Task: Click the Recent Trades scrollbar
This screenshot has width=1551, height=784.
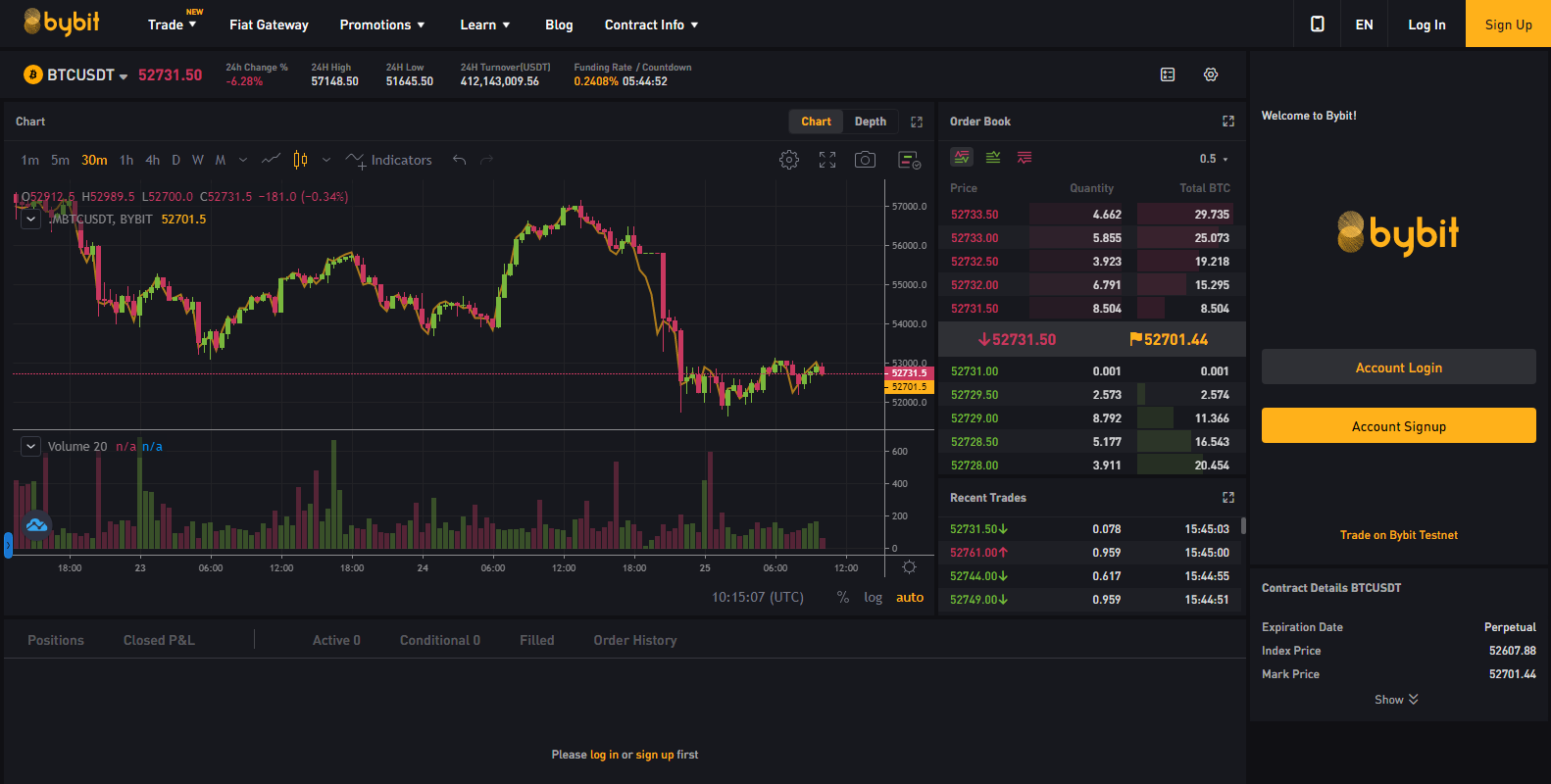Action: [1243, 525]
